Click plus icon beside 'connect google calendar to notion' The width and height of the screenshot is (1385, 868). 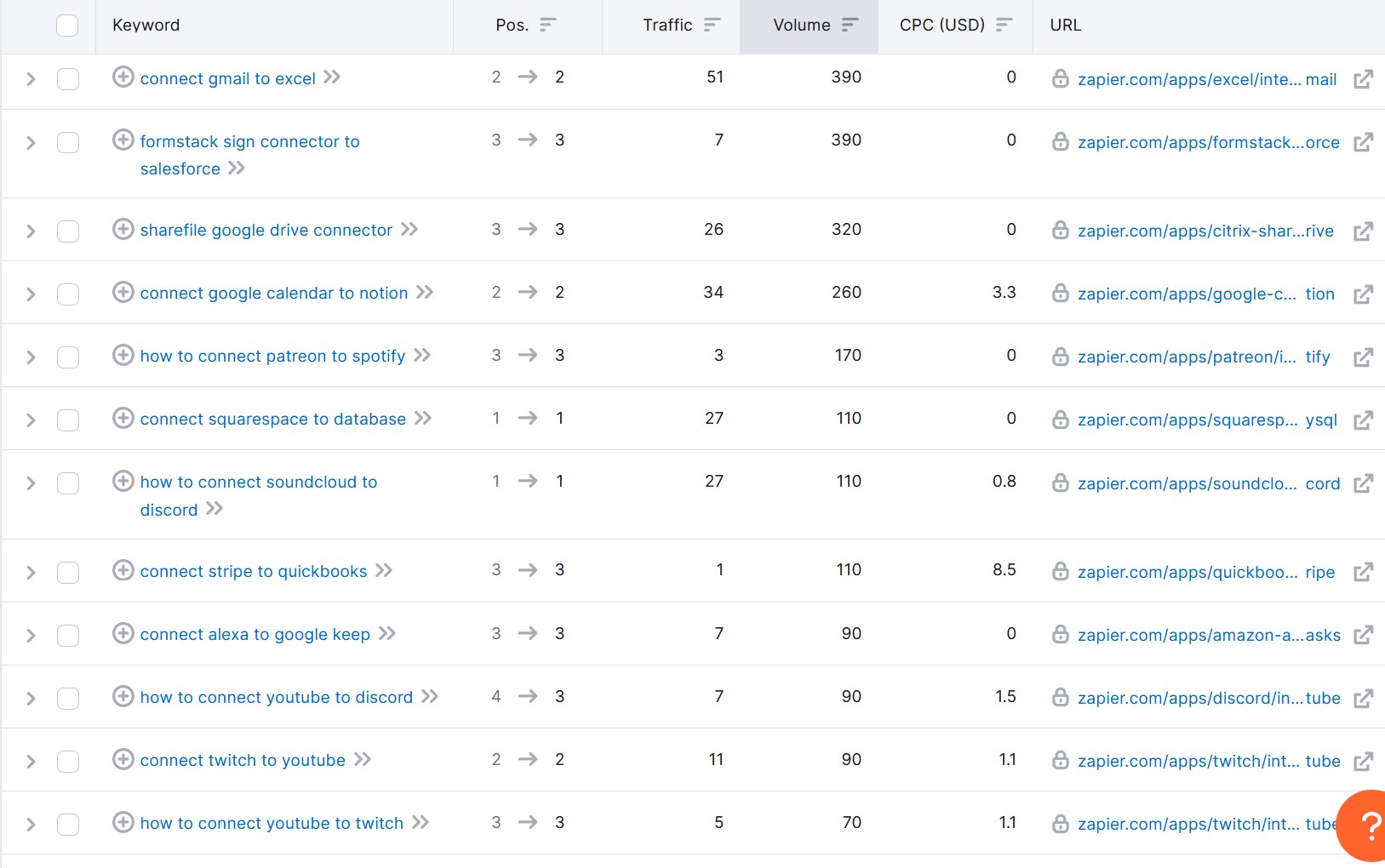point(123,292)
